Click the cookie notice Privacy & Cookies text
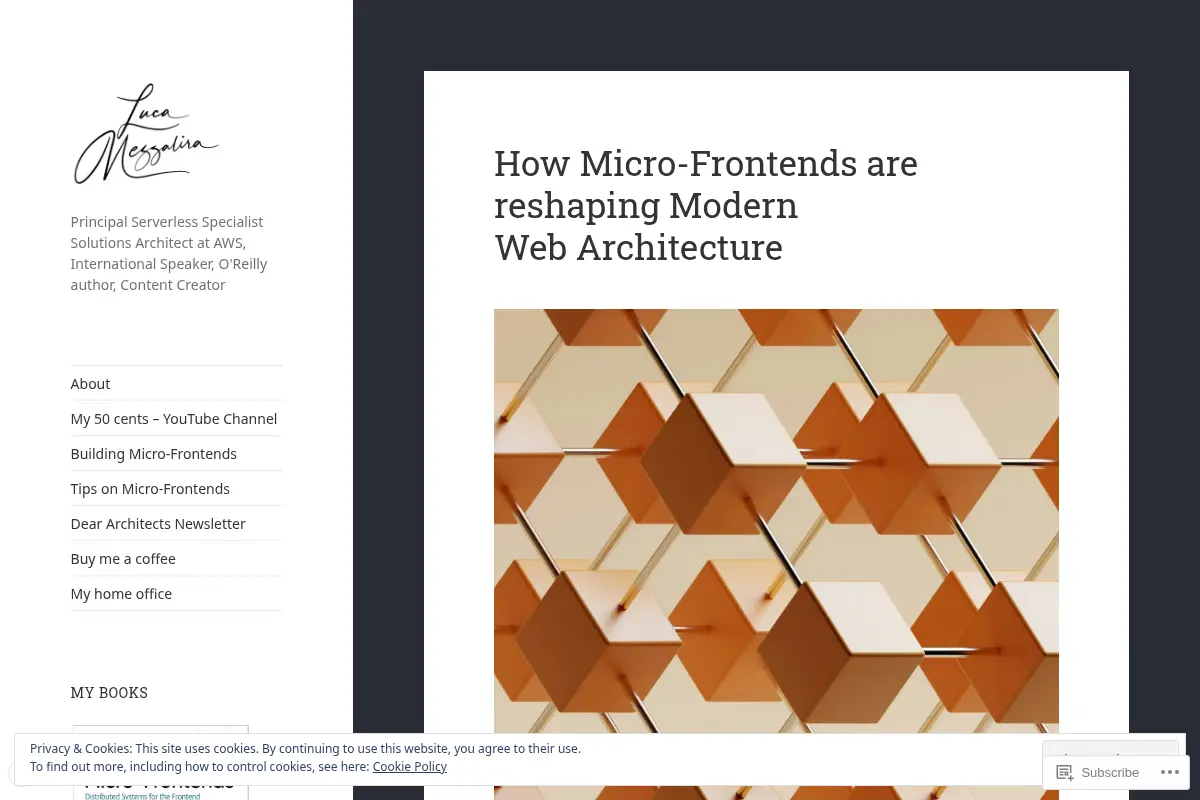This screenshot has width=1200, height=800. pos(81,748)
